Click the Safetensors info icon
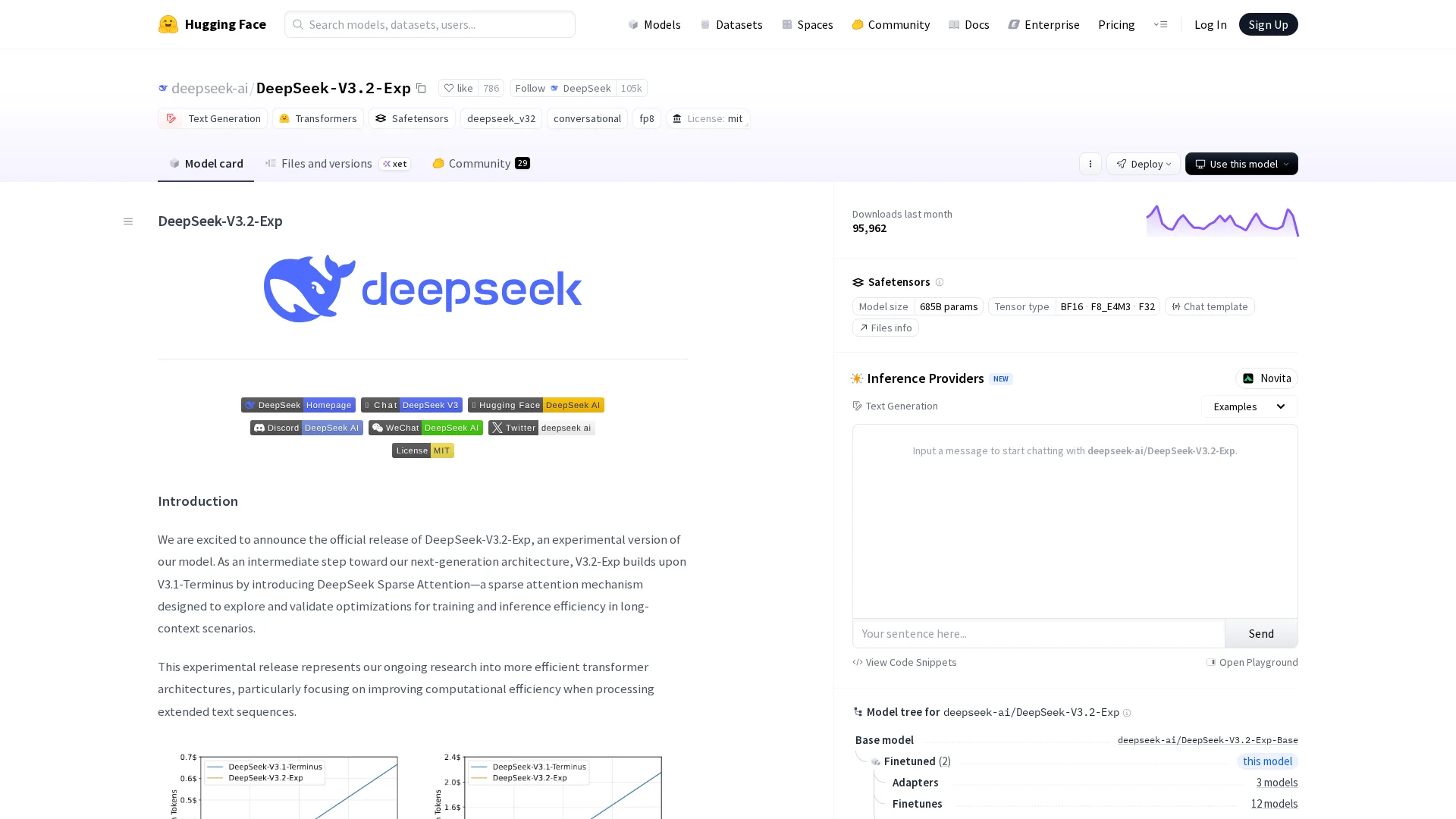The width and height of the screenshot is (1456, 819). click(x=939, y=282)
